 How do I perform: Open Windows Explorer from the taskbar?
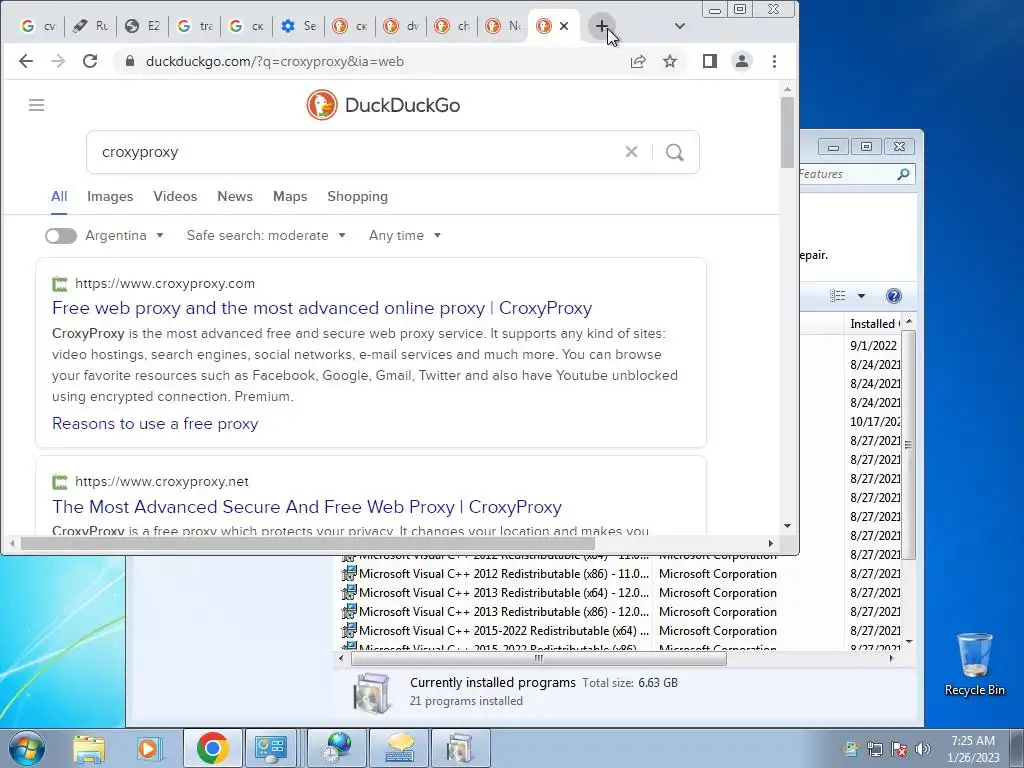point(89,748)
